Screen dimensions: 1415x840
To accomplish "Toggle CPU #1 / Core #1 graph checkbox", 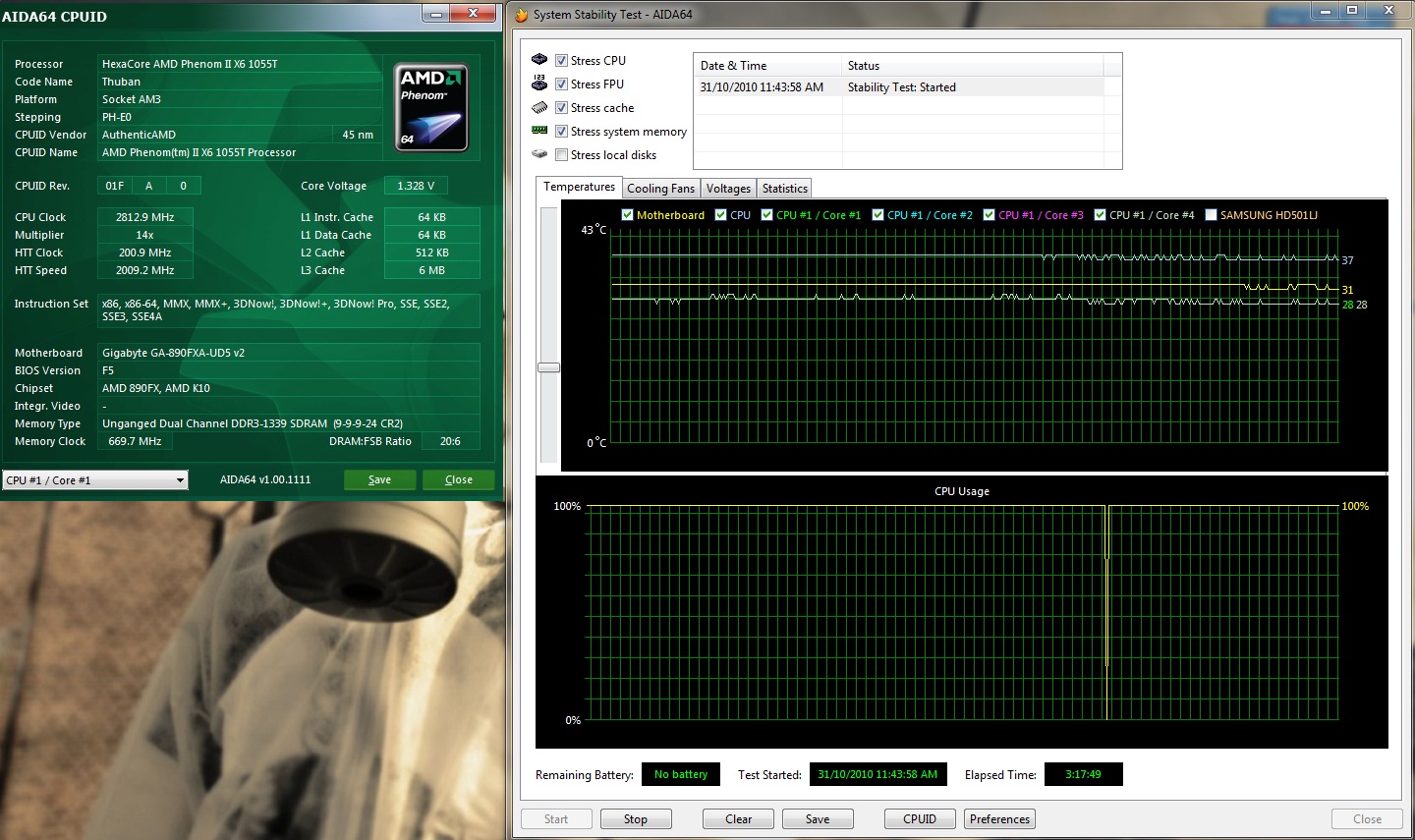I will click(767, 215).
